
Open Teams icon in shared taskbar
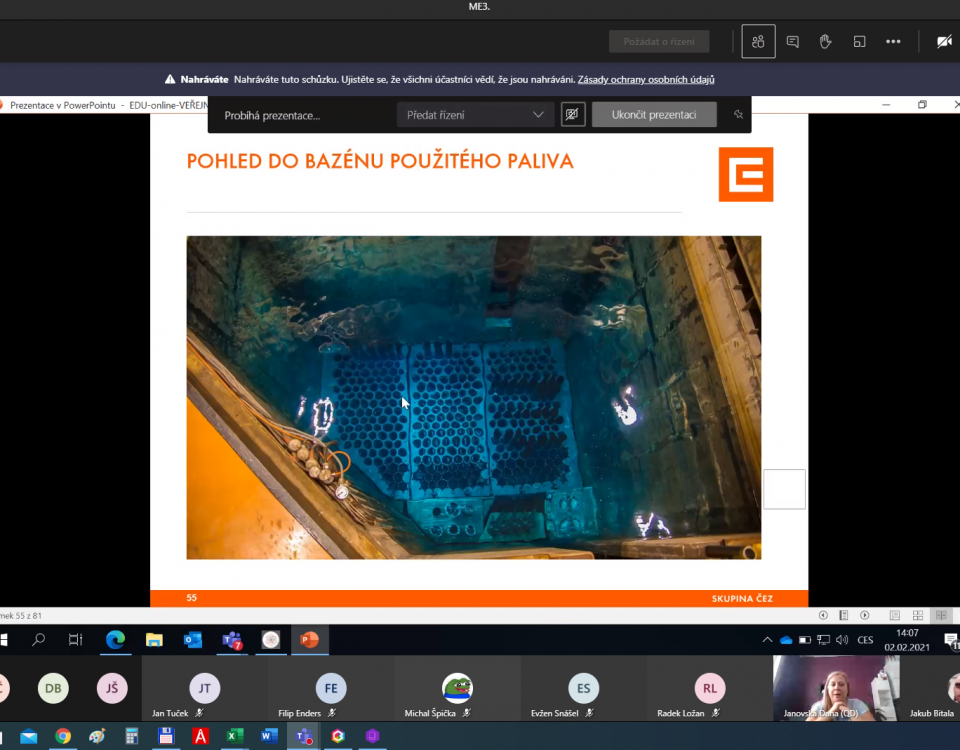(232, 640)
